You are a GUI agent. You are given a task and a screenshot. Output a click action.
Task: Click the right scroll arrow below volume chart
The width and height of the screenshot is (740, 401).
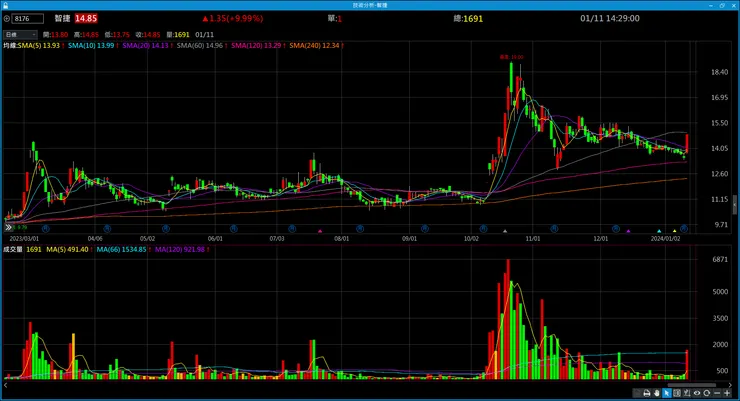coord(731,385)
